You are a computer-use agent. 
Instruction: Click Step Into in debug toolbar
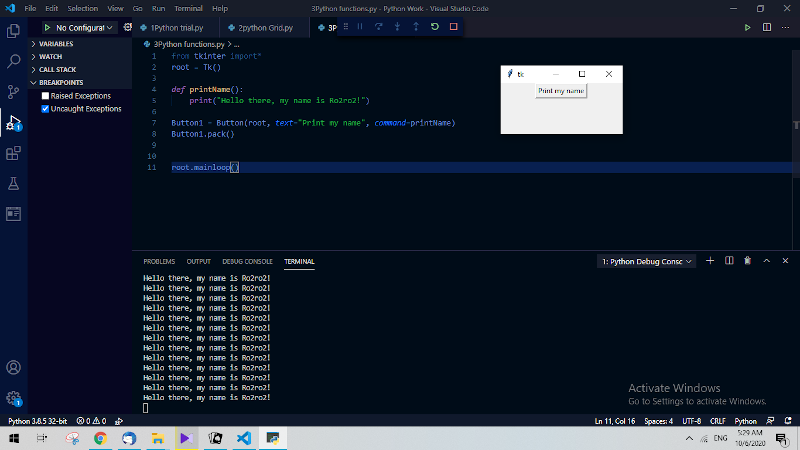(397, 27)
